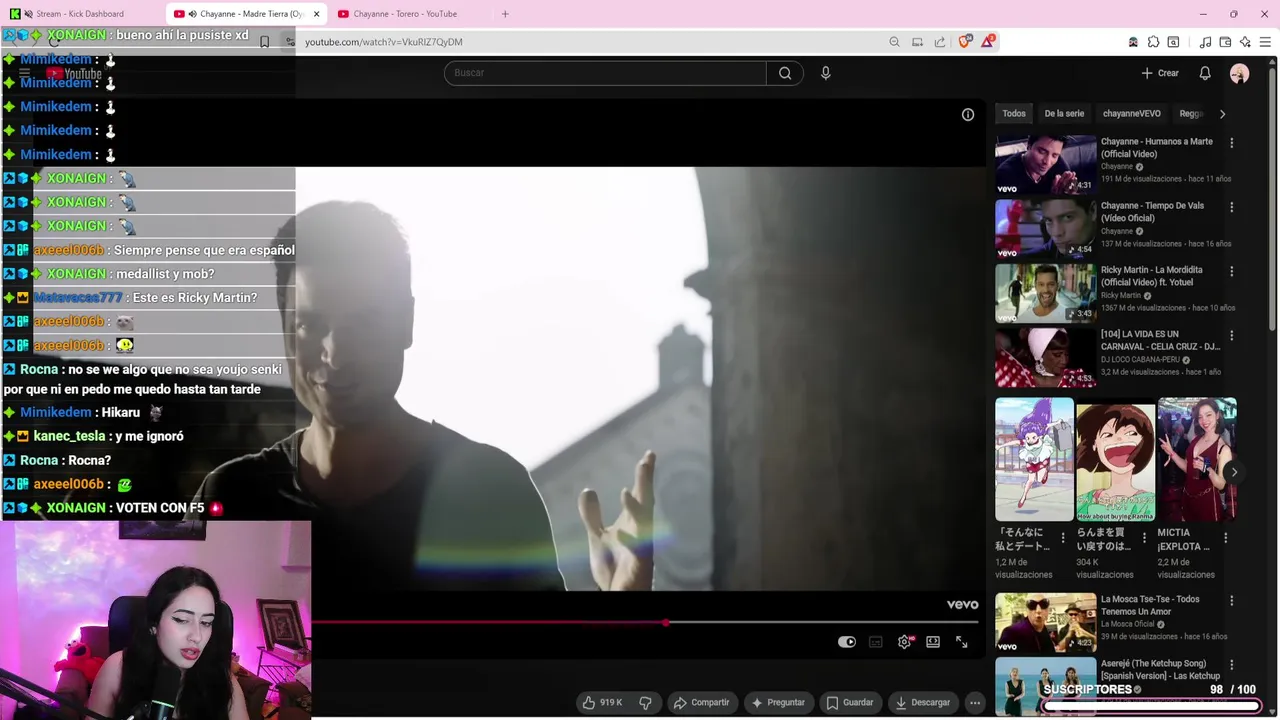
Task: Click the browser zoom-out magnifier icon
Action: click(894, 42)
